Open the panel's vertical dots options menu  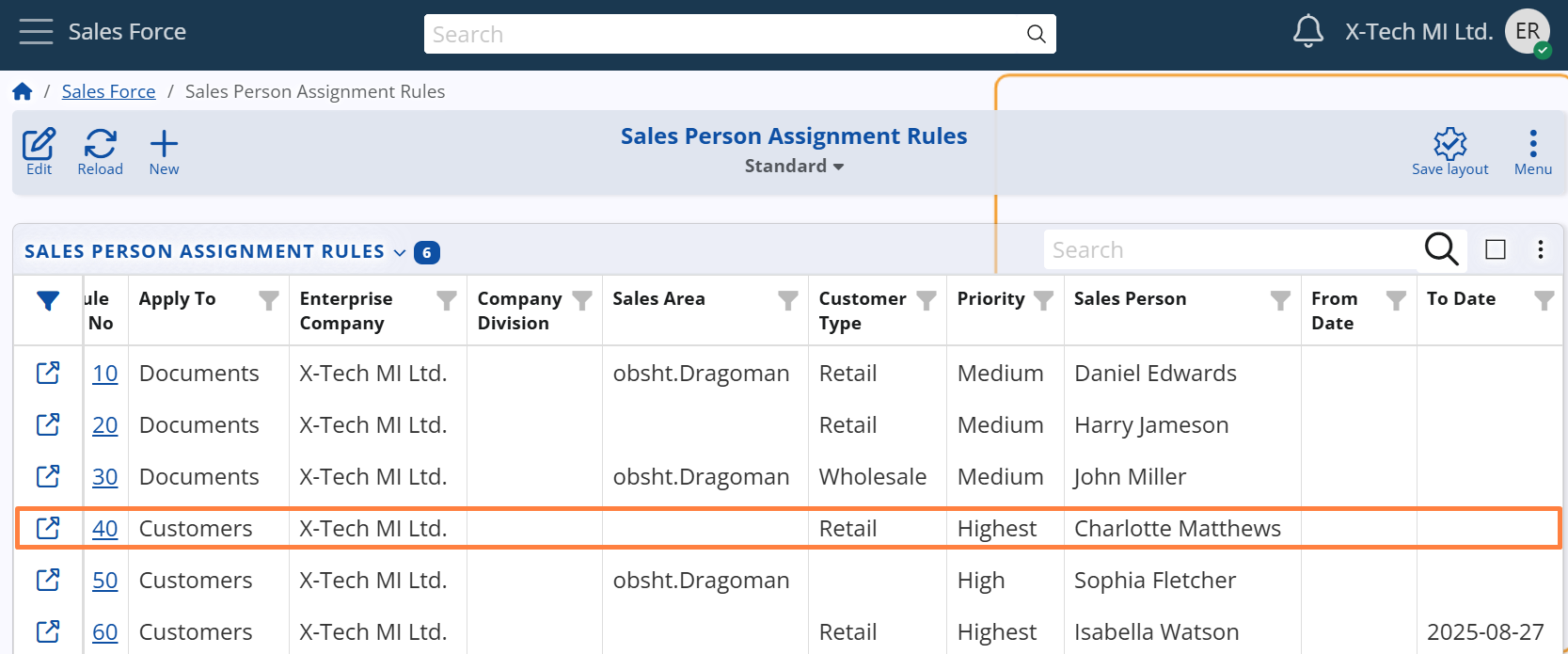[1540, 249]
